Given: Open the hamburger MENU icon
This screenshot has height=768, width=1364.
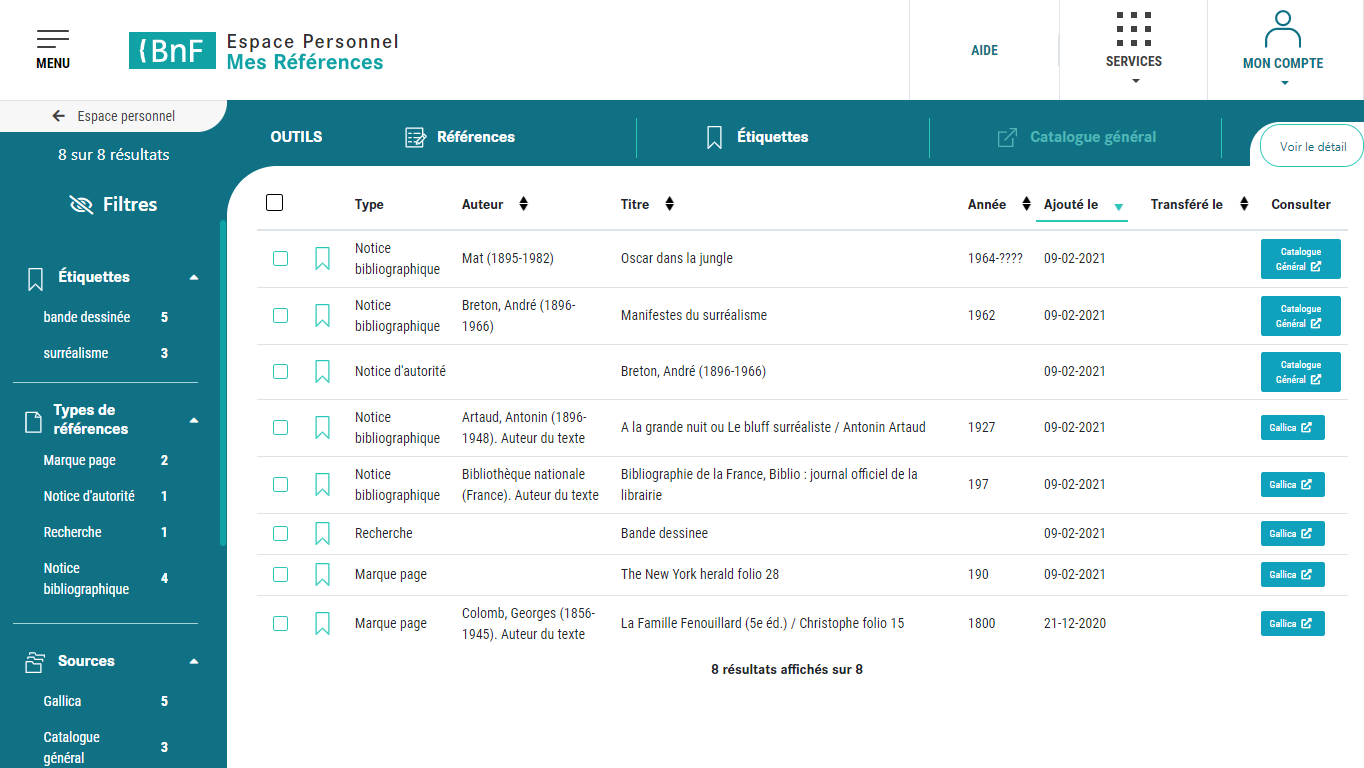Looking at the screenshot, I should coord(53,39).
